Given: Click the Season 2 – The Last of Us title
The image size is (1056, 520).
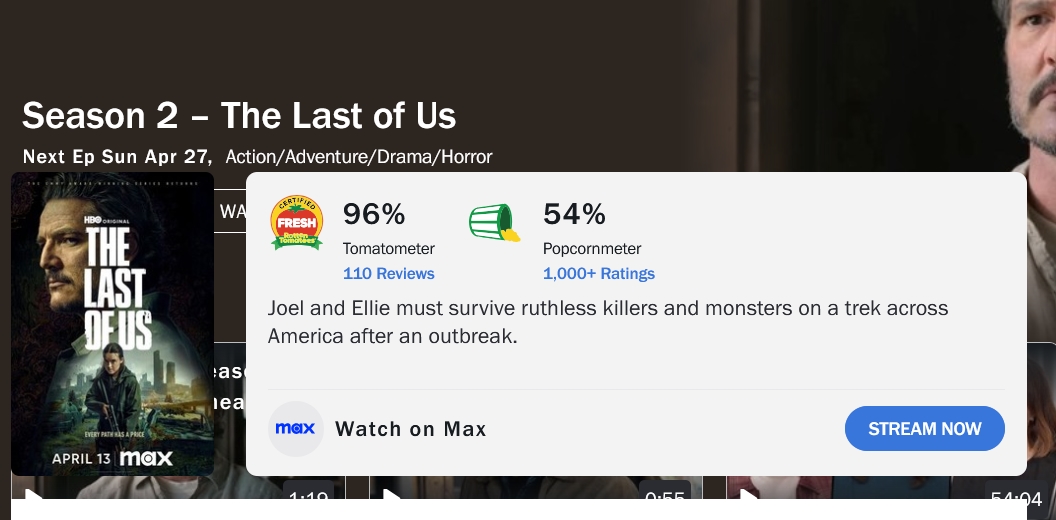Looking at the screenshot, I should [x=239, y=116].
